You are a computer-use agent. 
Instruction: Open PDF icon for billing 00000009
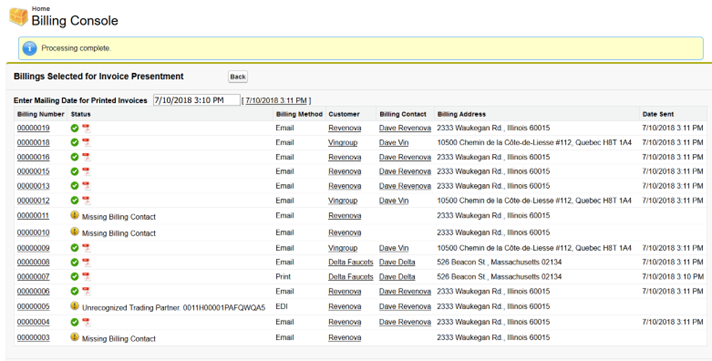(x=86, y=248)
